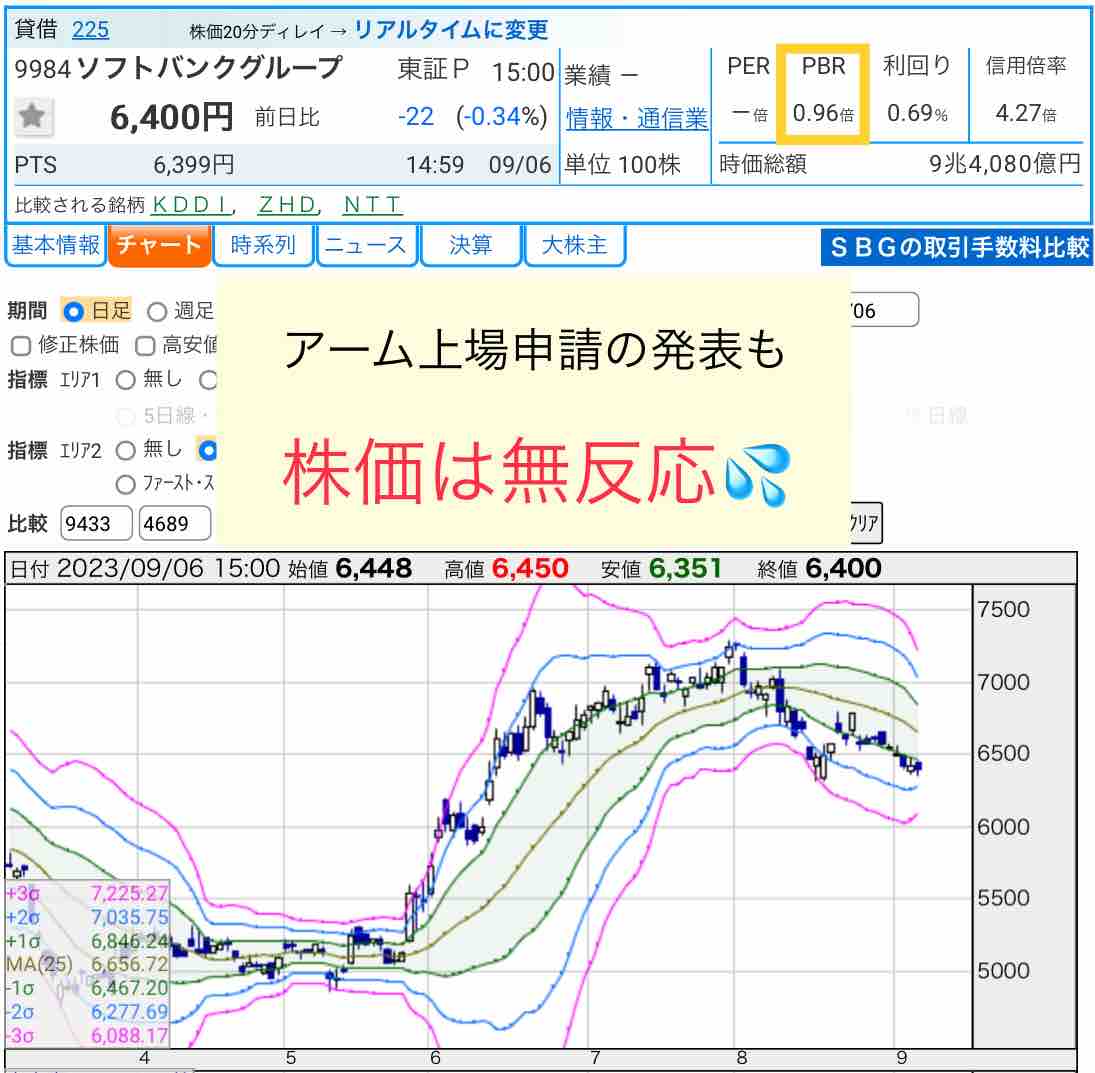Open the 時系列 tab
The image size is (1095, 1073).
(x=263, y=245)
